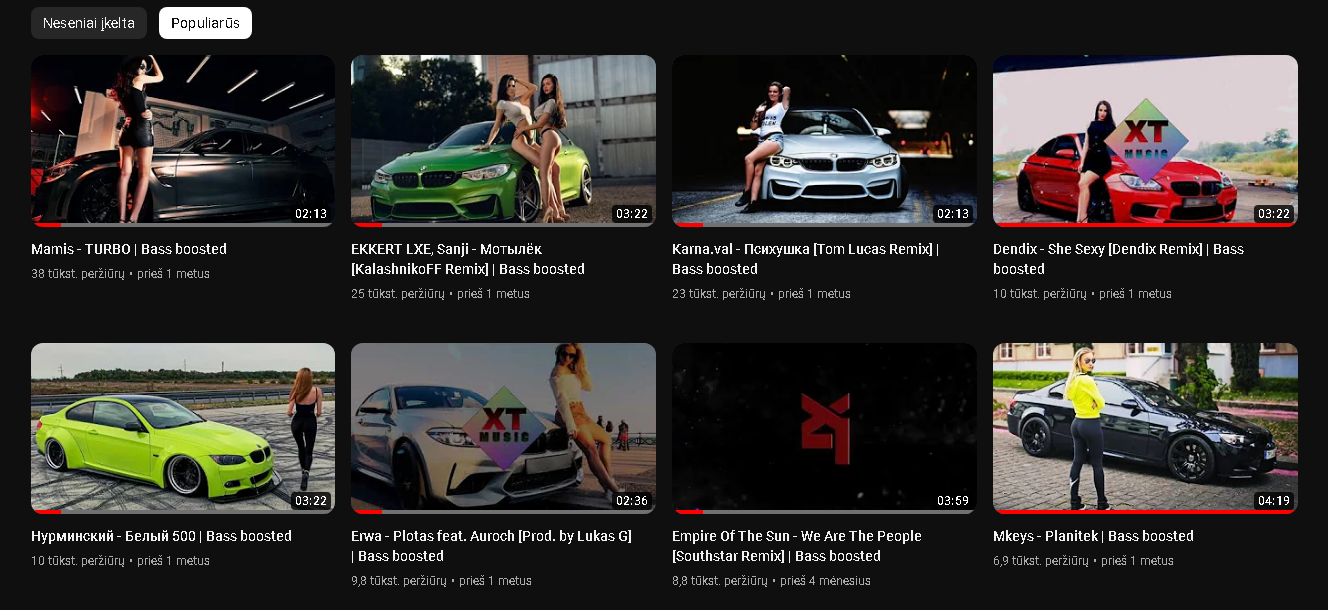The height and width of the screenshot is (610, 1328).
Task: Click the "23 tūkst. peržiūrų" view count
Action: pyautogui.click(x=719, y=294)
